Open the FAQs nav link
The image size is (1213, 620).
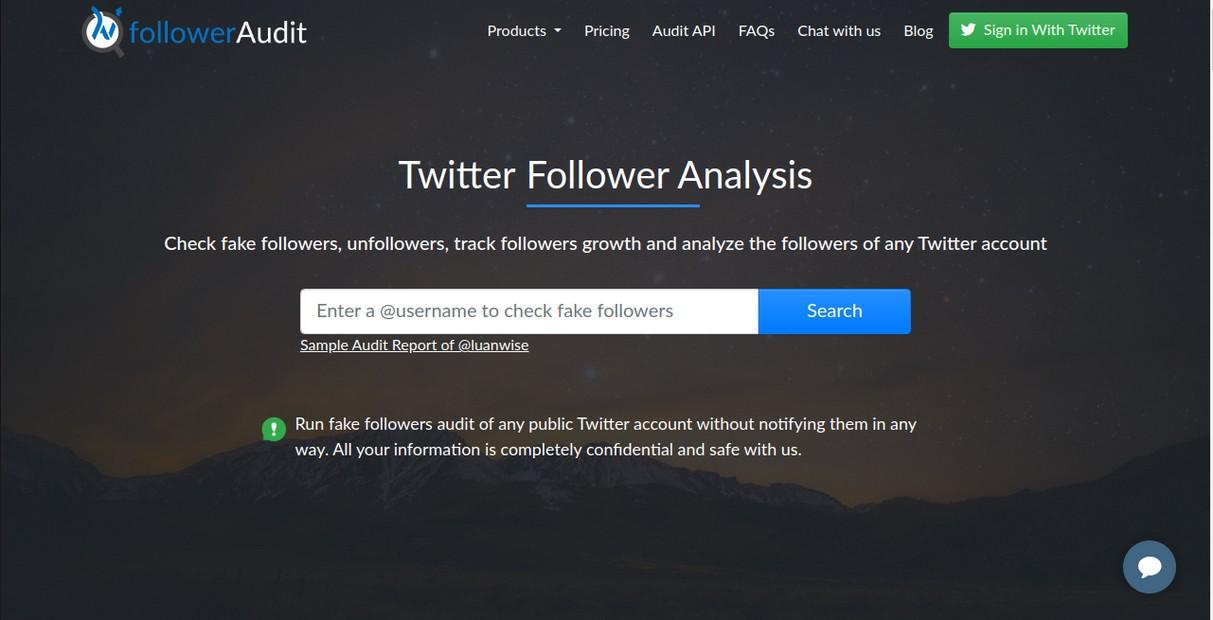(757, 31)
